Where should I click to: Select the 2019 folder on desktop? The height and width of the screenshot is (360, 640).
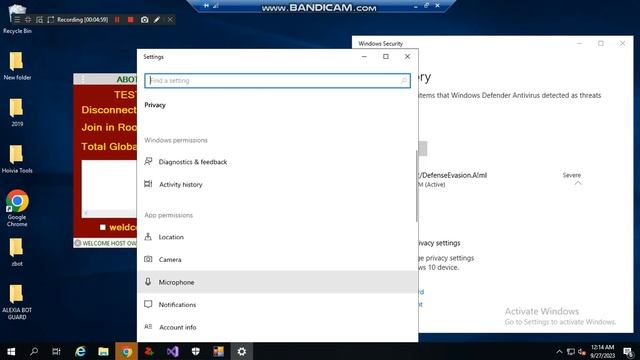click(17, 112)
